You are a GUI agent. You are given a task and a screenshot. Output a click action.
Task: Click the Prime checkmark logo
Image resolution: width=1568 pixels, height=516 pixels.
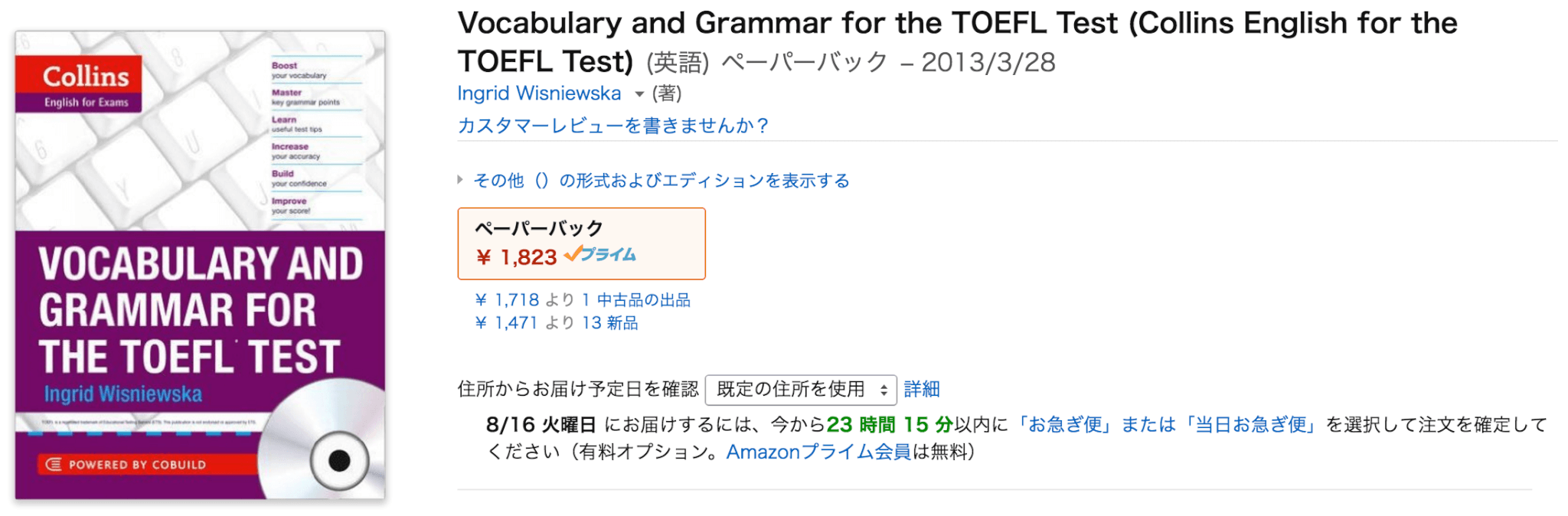(600, 254)
